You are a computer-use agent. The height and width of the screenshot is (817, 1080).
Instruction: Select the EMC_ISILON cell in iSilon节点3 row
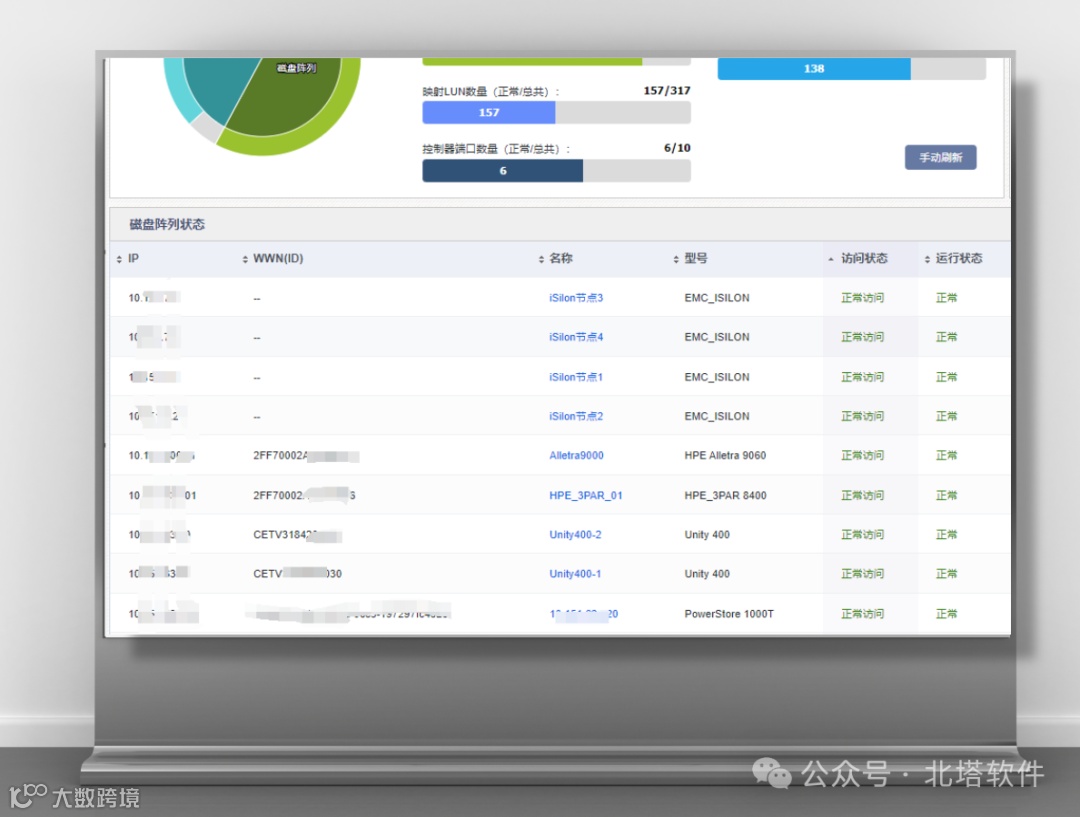[x=717, y=298]
